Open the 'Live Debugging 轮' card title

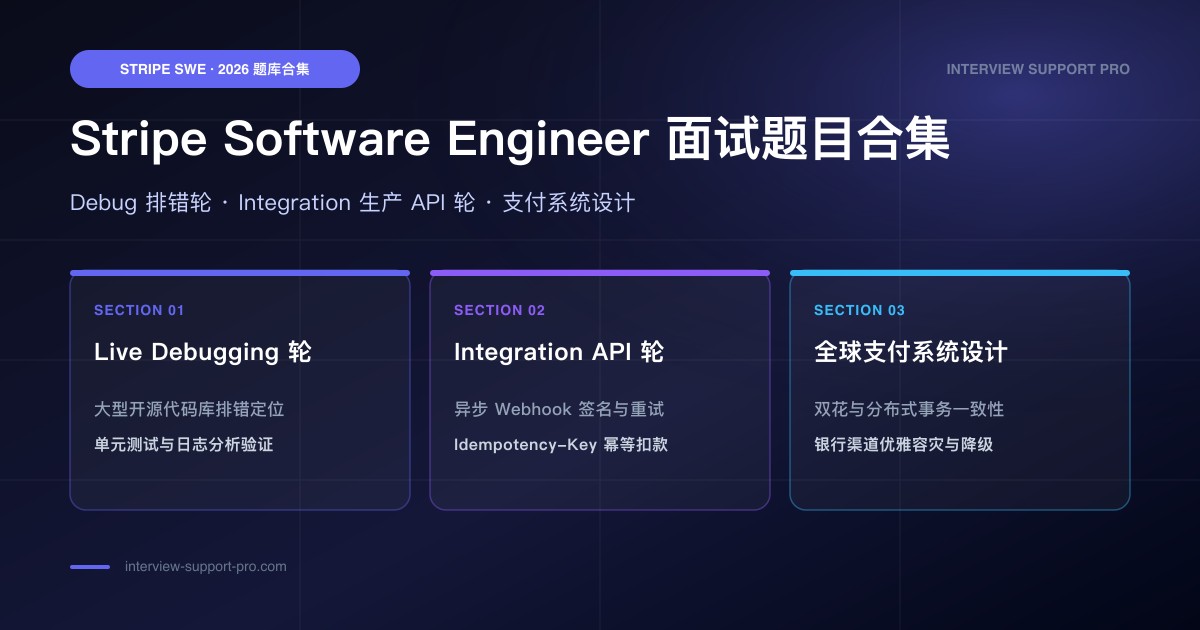coord(203,352)
